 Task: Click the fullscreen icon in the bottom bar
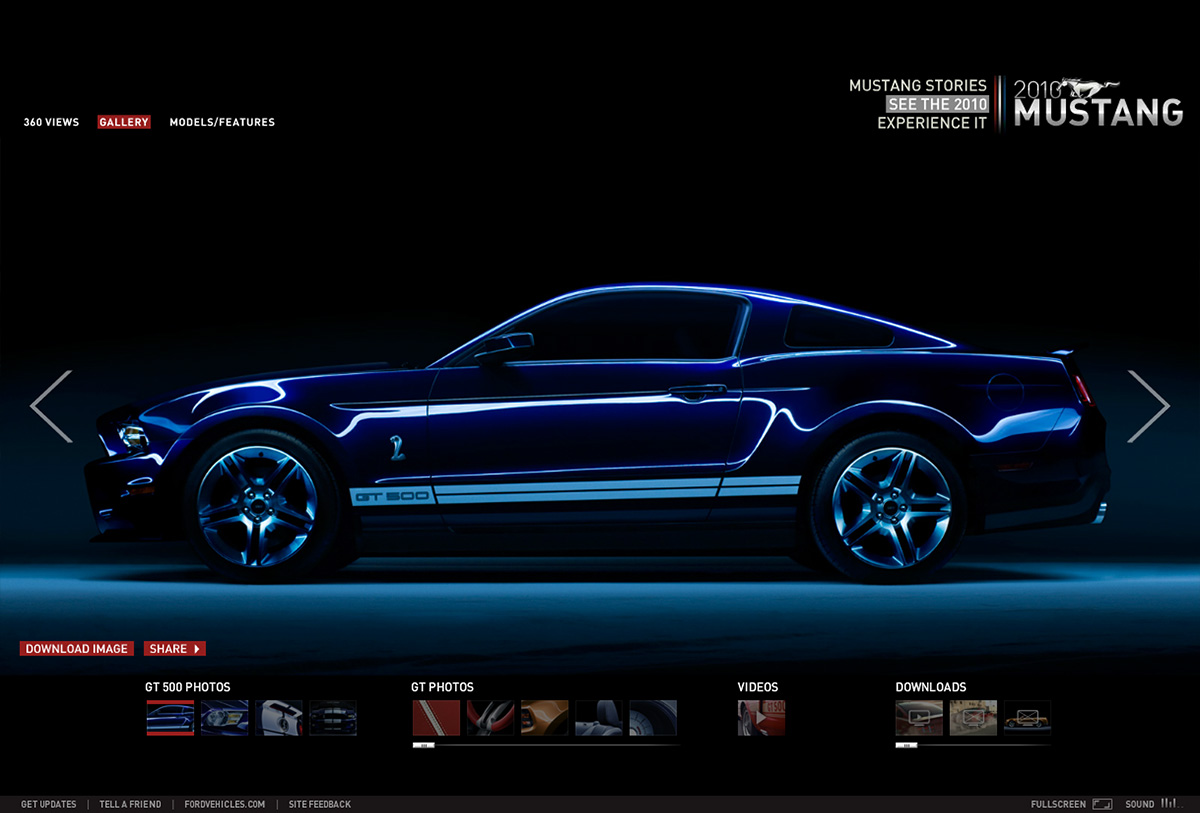click(x=1102, y=804)
